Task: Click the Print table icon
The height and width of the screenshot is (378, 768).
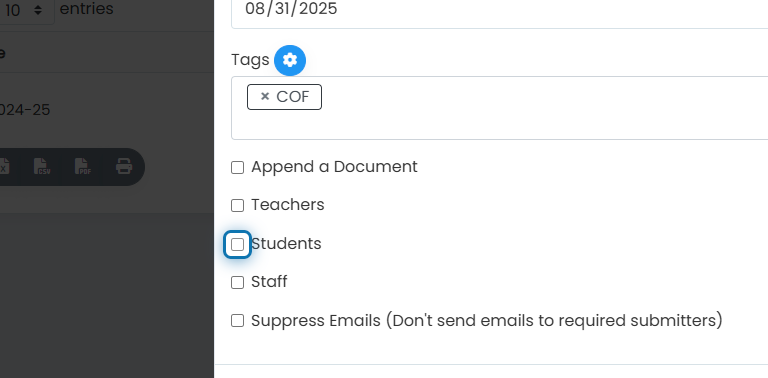Action: [x=124, y=166]
